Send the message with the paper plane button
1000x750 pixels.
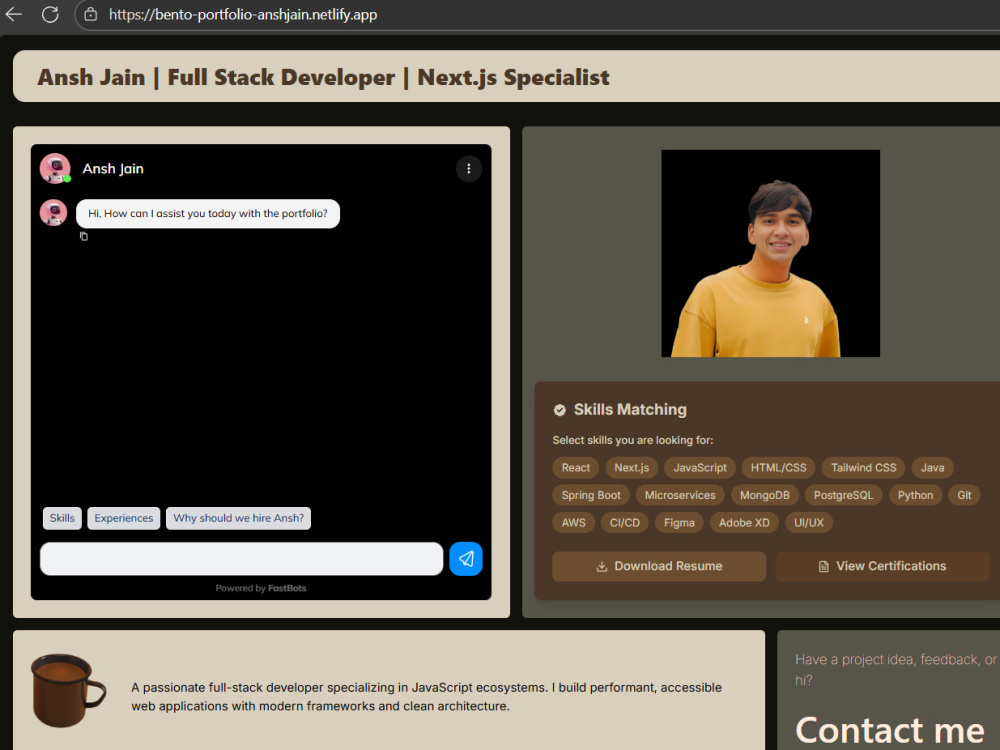pos(466,559)
